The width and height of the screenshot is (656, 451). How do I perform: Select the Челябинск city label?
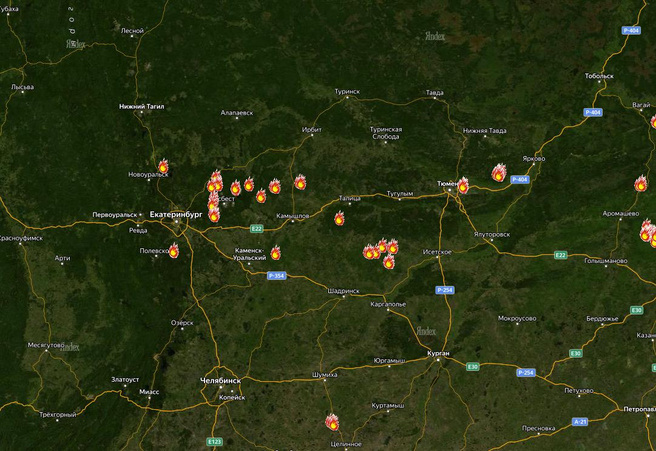[220, 381]
